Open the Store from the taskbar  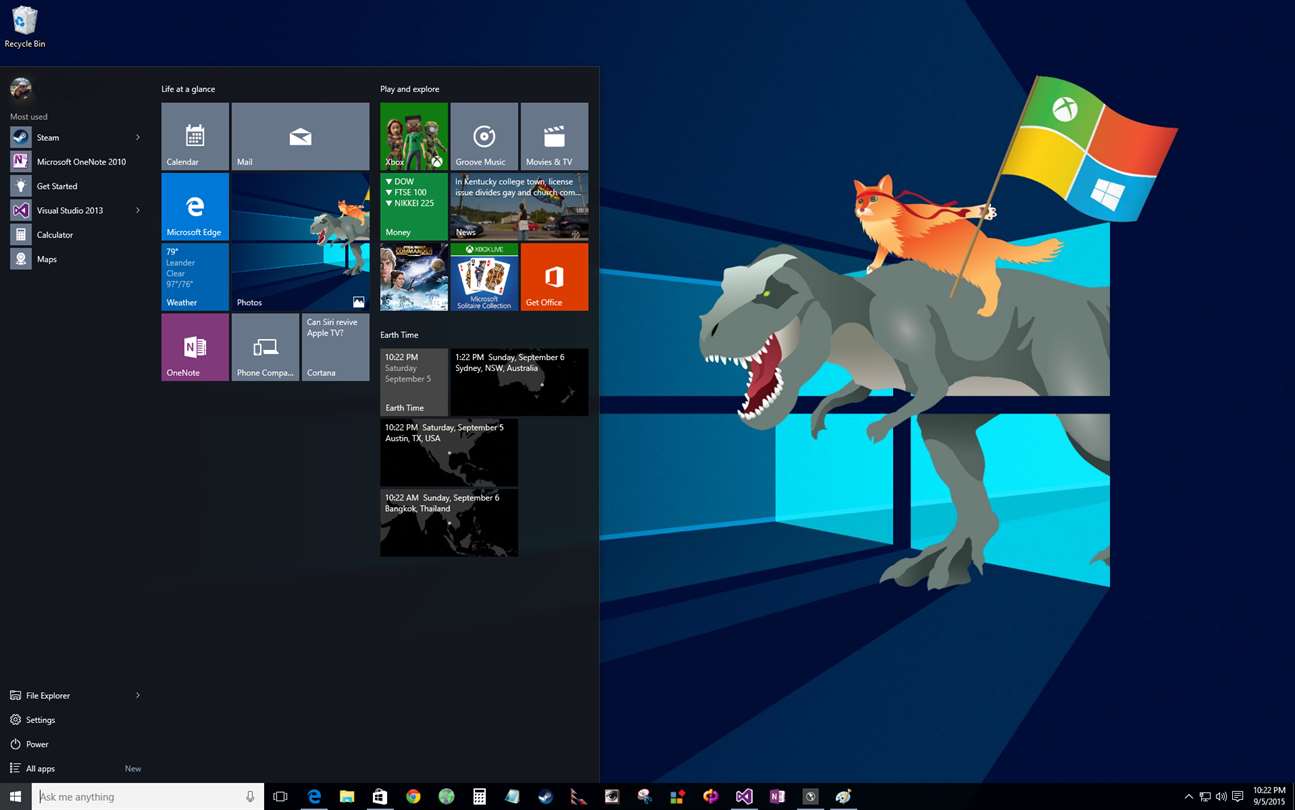(x=380, y=797)
